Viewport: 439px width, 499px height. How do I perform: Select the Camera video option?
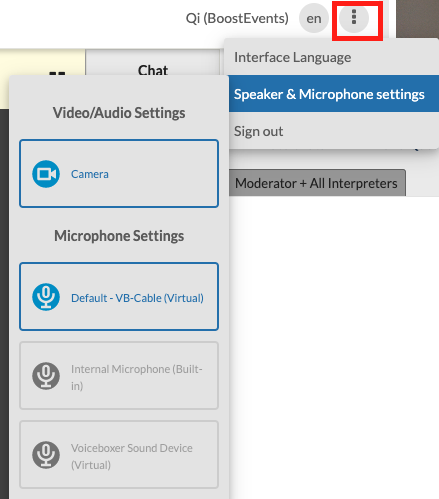click(119, 174)
